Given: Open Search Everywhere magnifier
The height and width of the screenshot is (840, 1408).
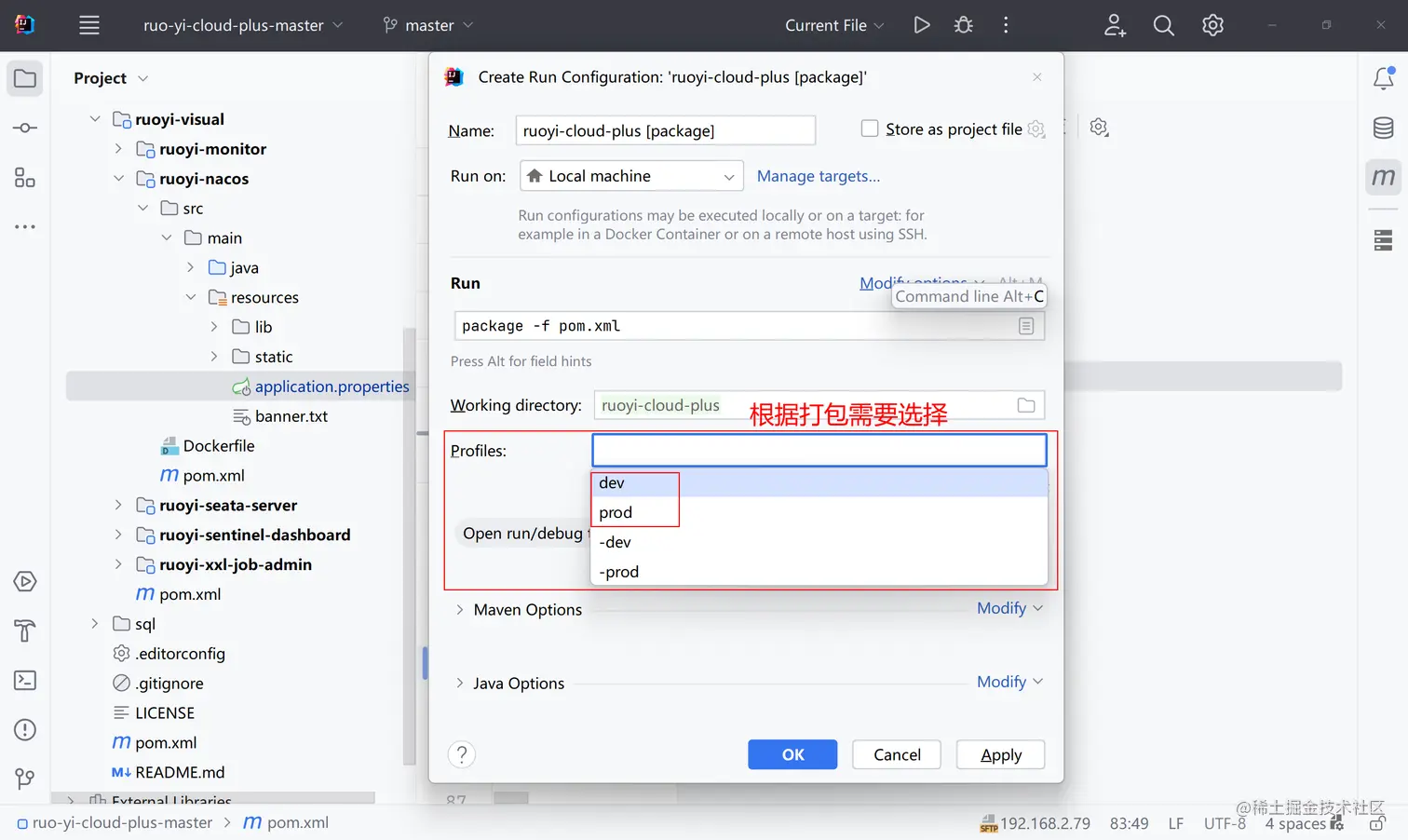Looking at the screenshot, I should [1163, 25].
